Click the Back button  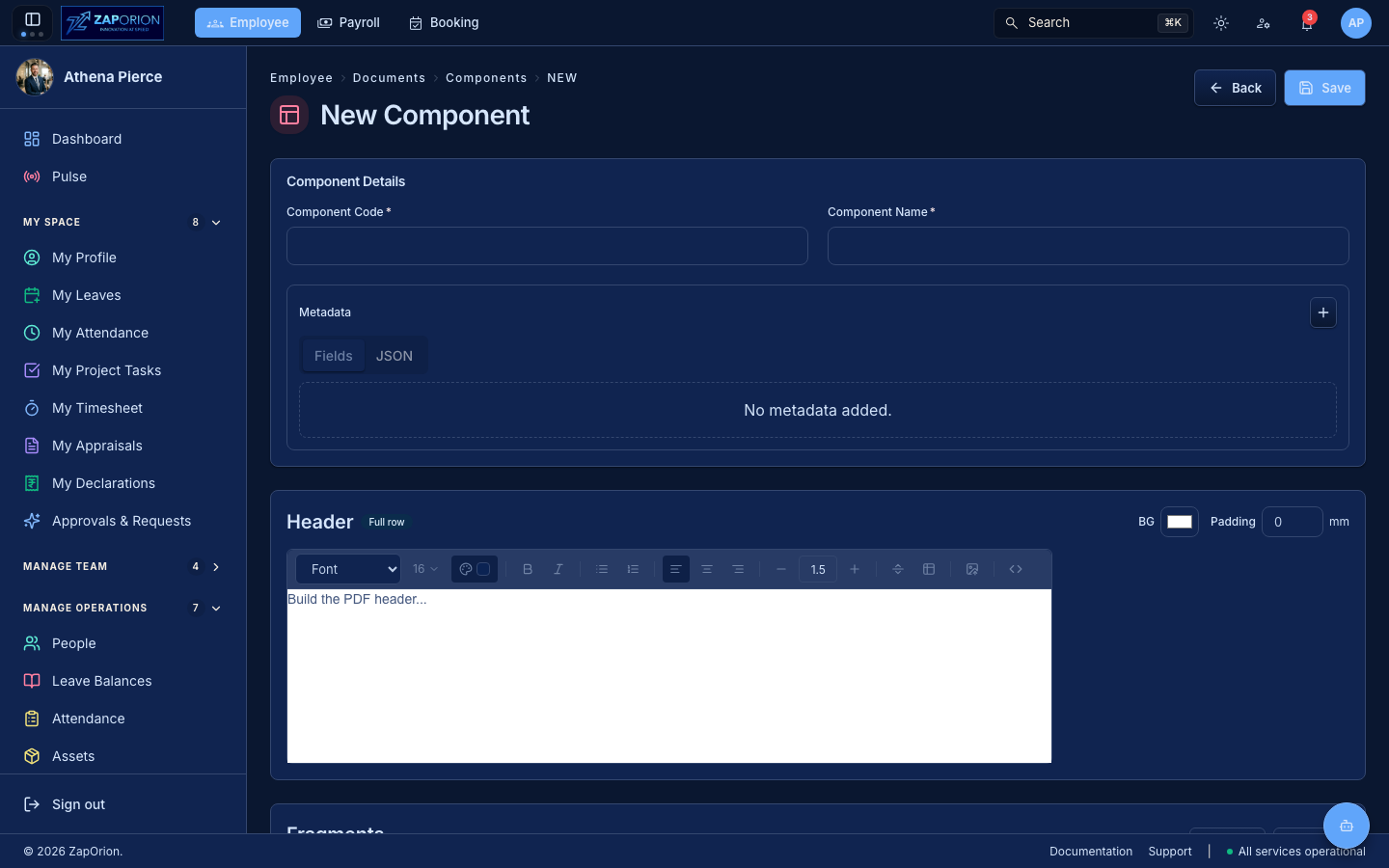[x=1235, y=88]
